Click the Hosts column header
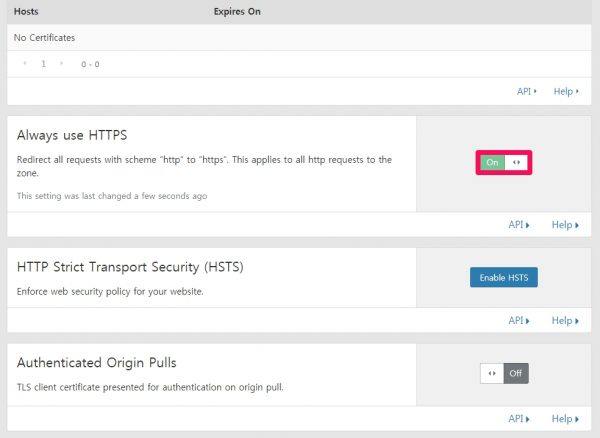 [x=27, y=12]
